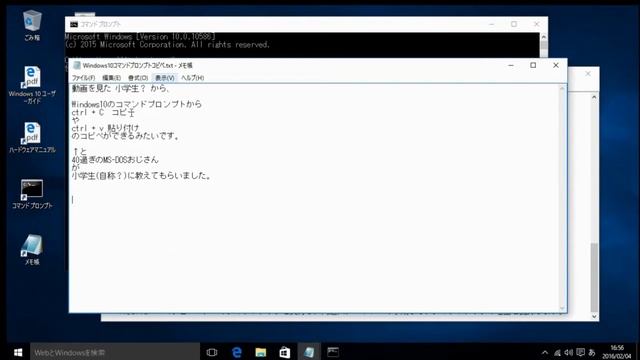Close the Notepad window

(x=556, y=65)
